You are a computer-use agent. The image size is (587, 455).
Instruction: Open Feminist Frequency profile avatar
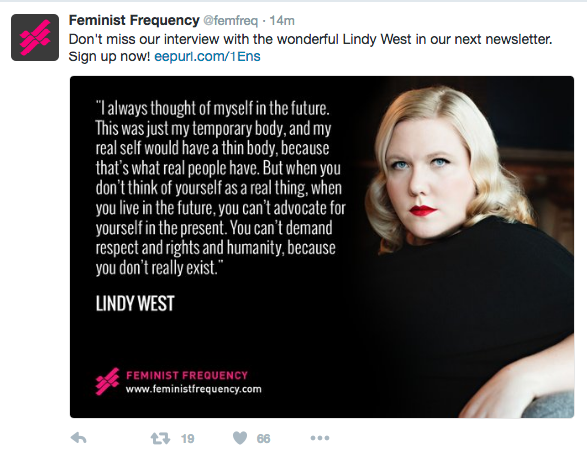35,37
